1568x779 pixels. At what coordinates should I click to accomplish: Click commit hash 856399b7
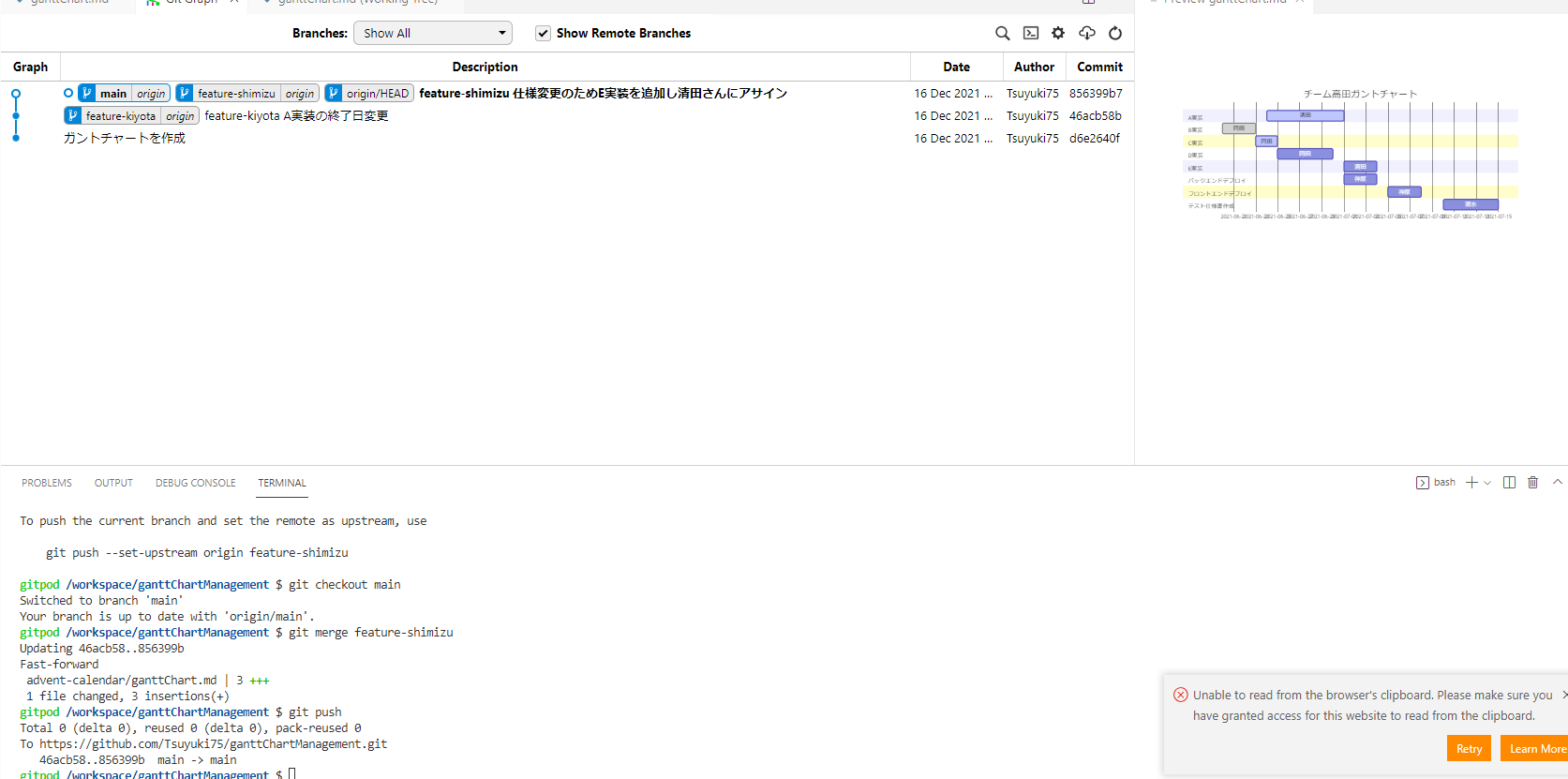click(1096, 94)
